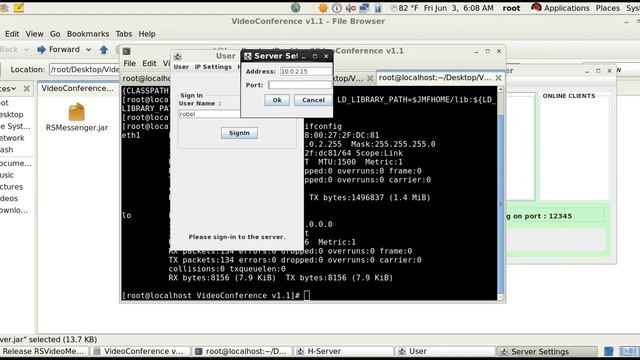Open Go menu in File Browser
The height and width of the screenshot is (360, 640).
(x=55, y=34)
